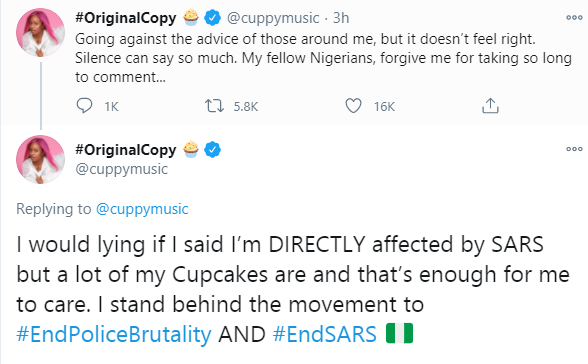Open the top tweet's profile picture
588x364 pixels.
click(40, 32)
